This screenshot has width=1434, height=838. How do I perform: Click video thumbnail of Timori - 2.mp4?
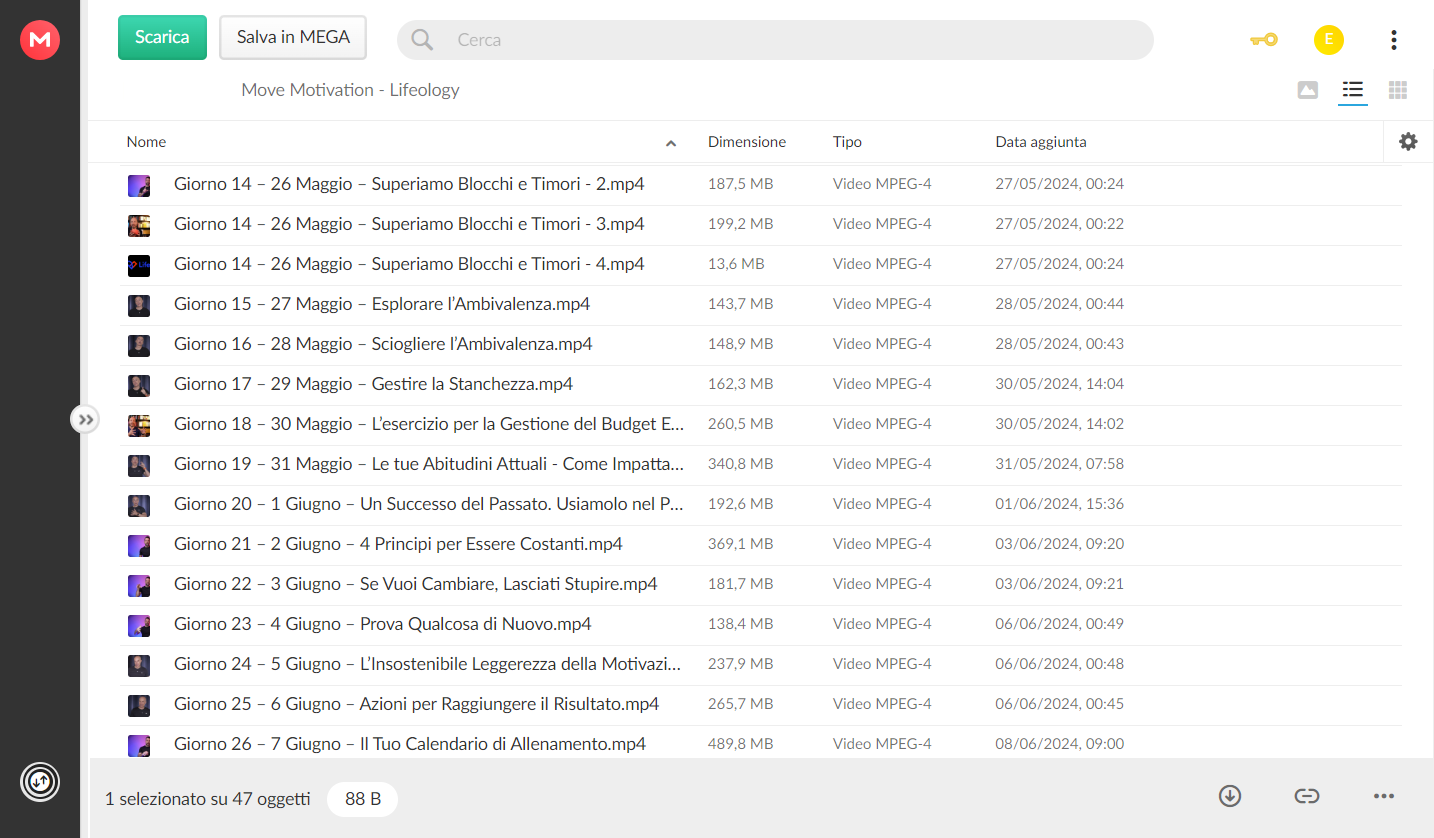139,185
